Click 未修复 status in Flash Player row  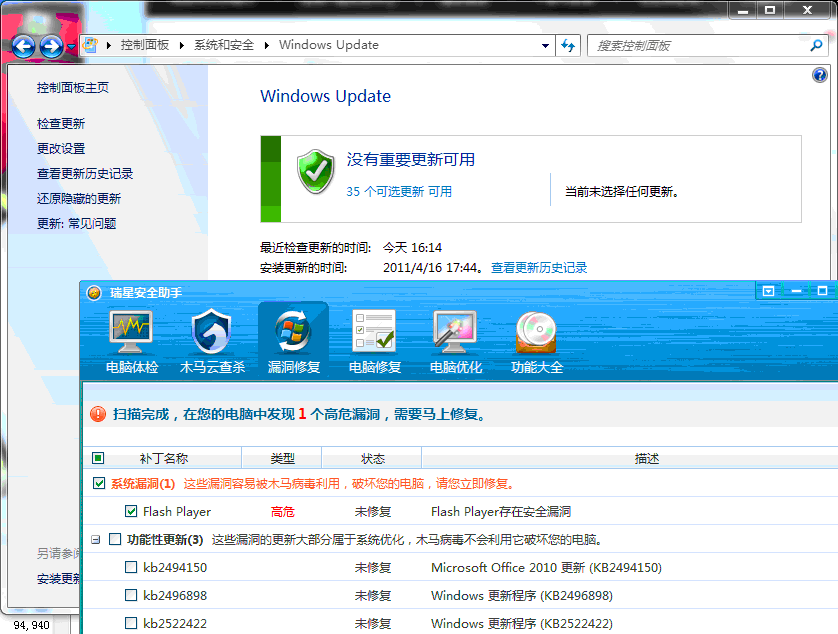coord(373,512)
